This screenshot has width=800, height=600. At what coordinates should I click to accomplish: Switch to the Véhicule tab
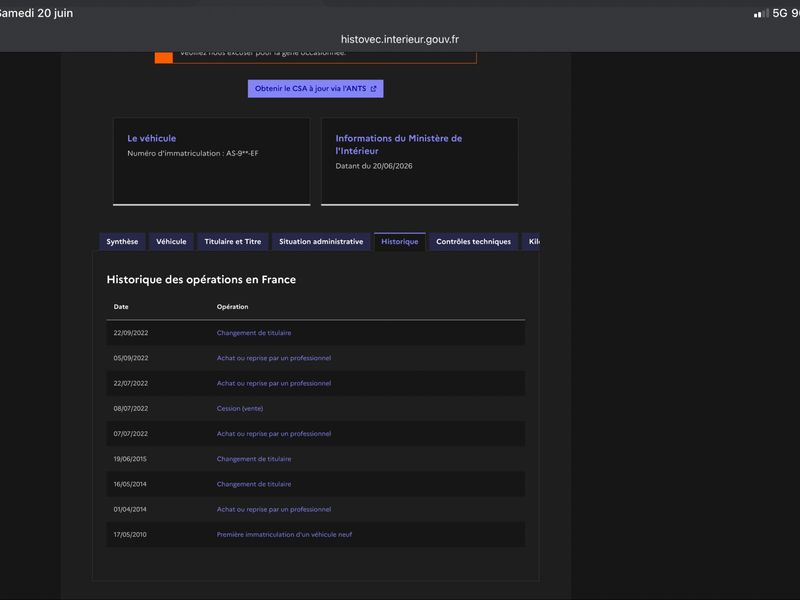click(171, 242)
